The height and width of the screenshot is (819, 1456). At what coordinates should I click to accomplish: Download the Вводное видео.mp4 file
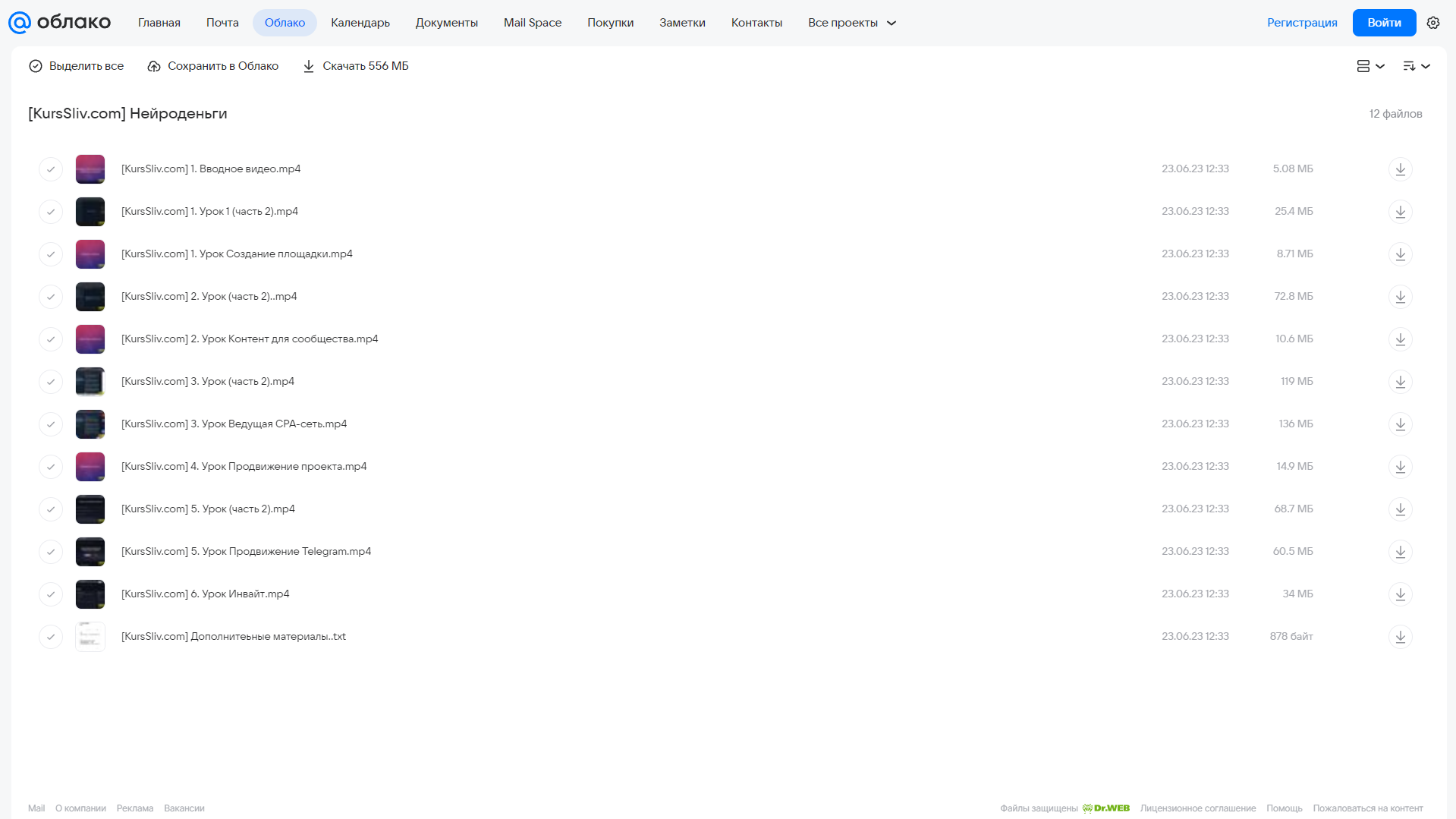point(1400,169)
